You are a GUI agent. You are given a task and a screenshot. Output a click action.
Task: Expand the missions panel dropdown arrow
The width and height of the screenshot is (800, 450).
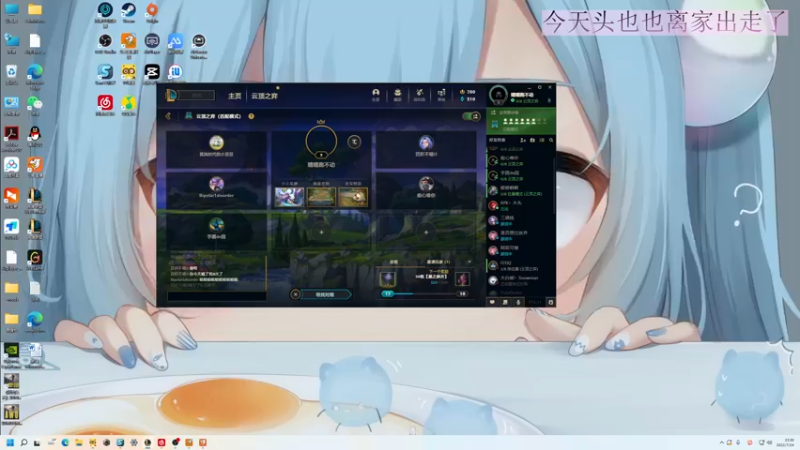(469, 262)
